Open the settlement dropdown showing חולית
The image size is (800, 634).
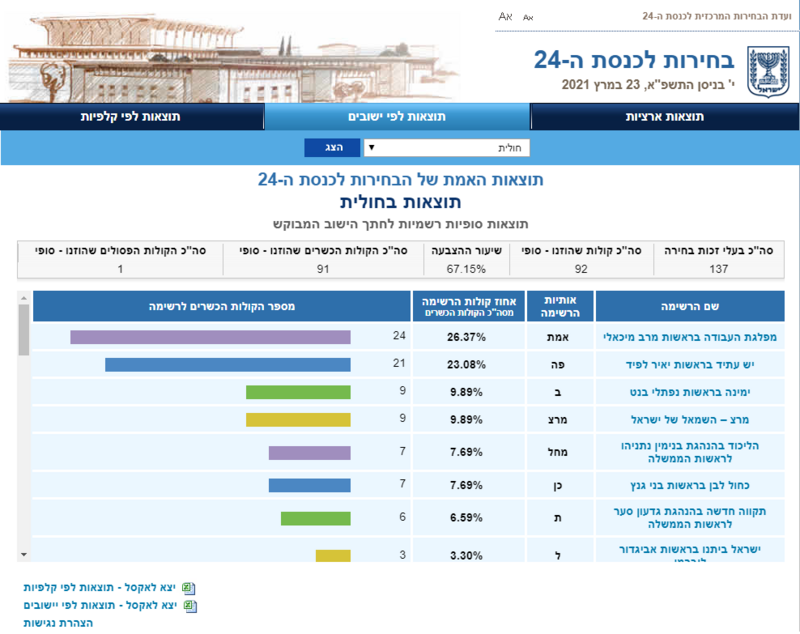446,148
